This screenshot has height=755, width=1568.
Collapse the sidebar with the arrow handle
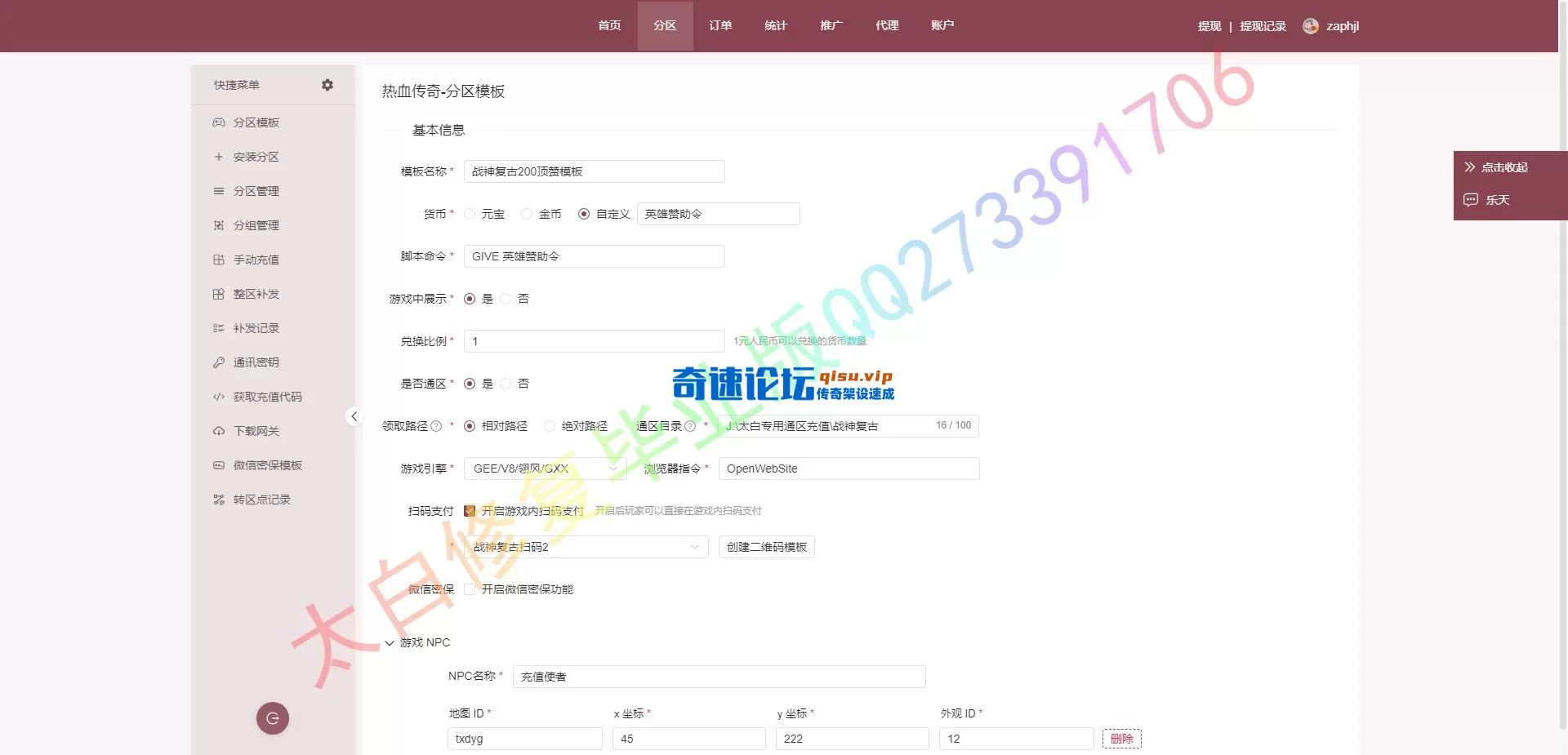354,416
